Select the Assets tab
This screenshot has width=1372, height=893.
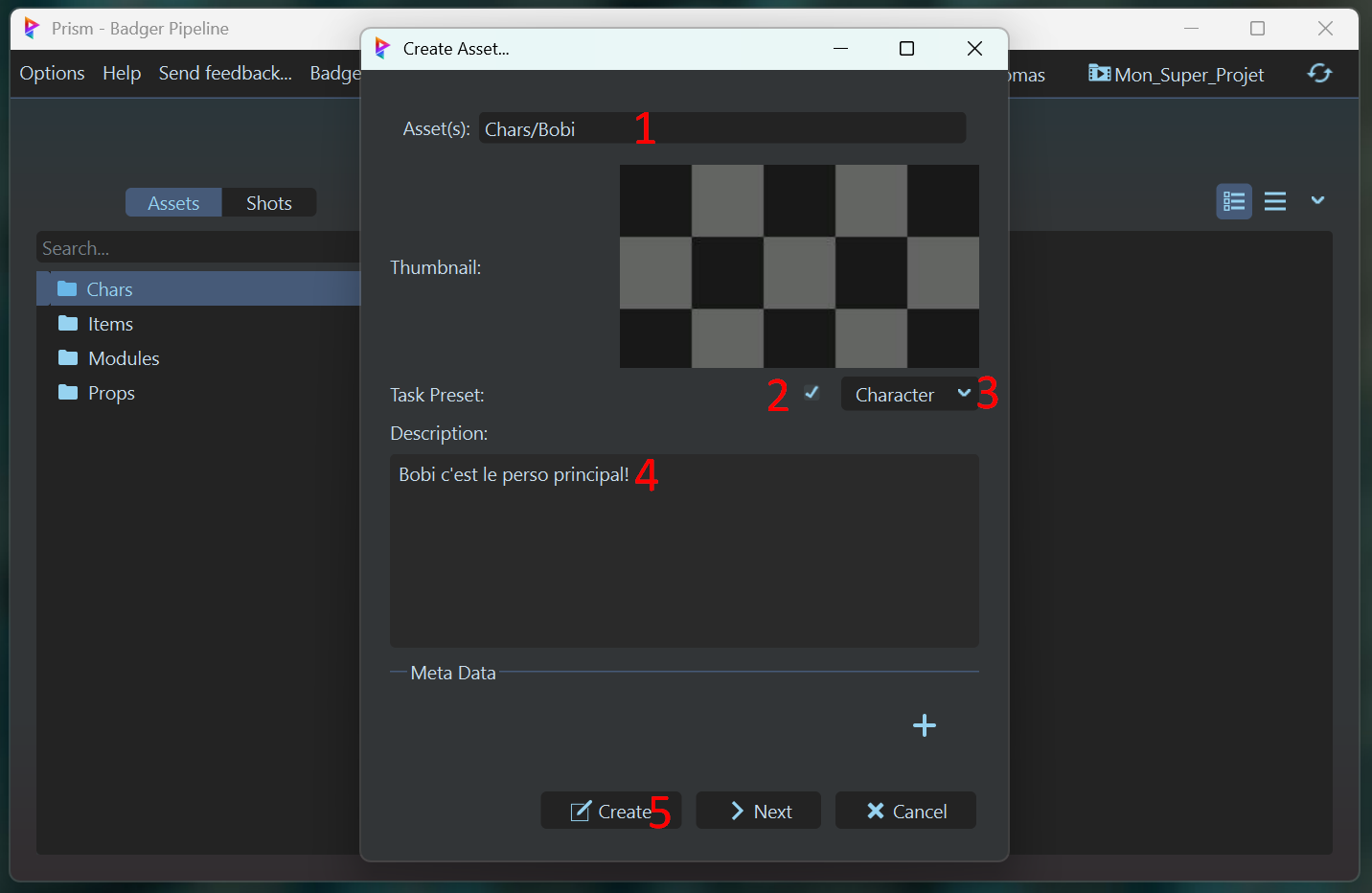coord(173,203)
